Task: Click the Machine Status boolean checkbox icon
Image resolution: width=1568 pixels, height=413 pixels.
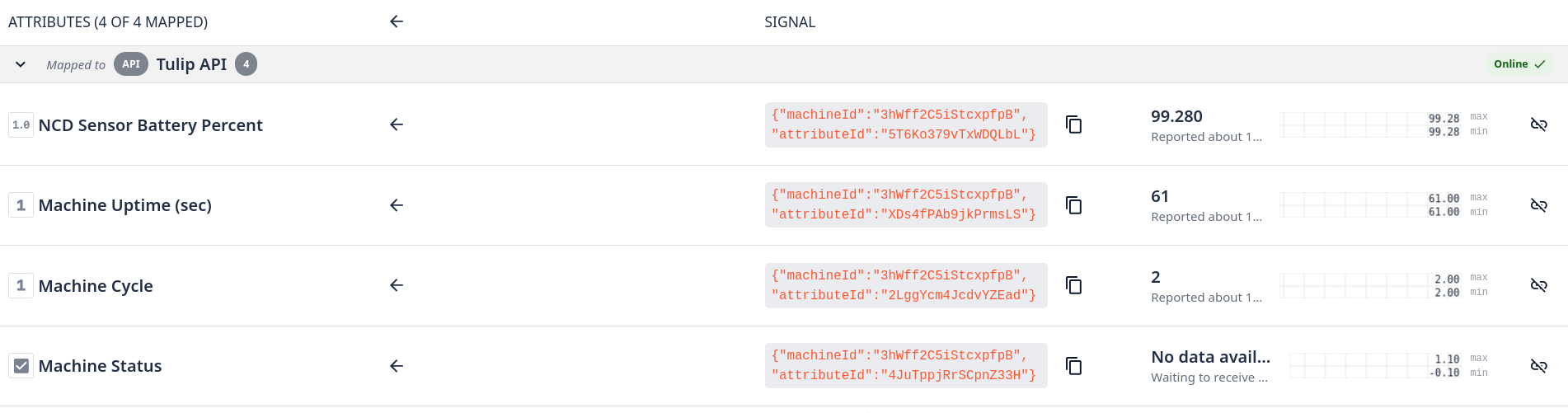Action: pyautogui.click(x=21, y=366)
